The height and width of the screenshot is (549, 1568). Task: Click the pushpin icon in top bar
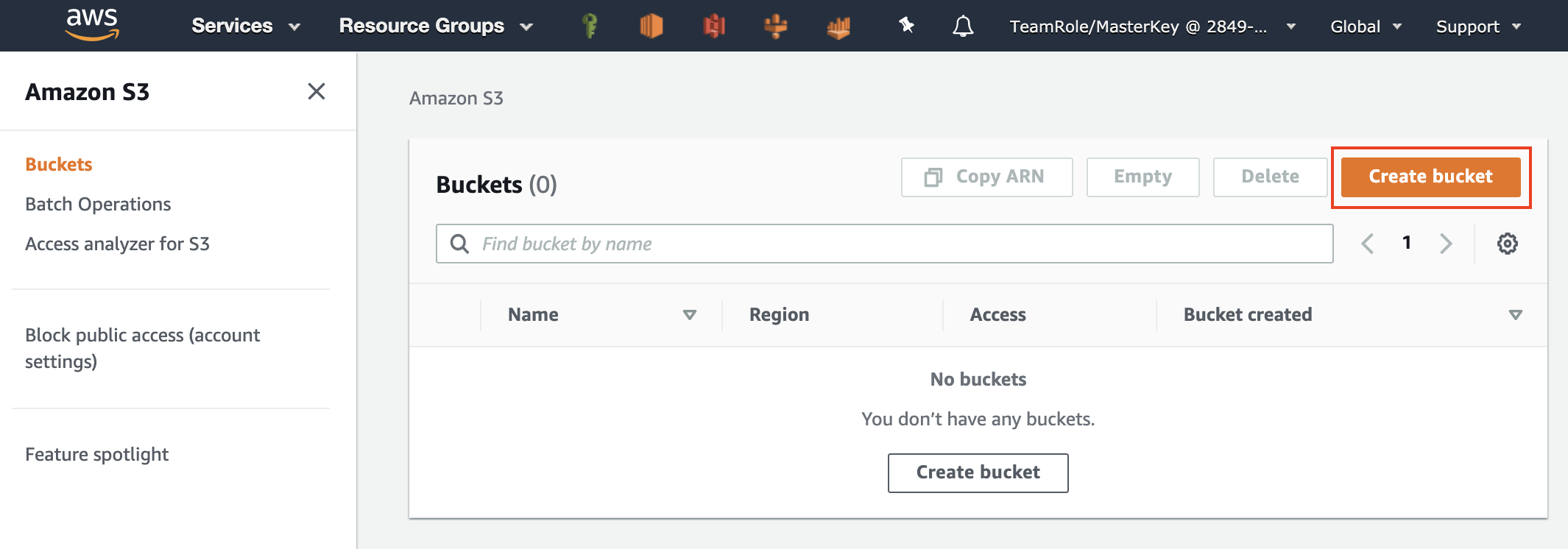coord(906,26)
